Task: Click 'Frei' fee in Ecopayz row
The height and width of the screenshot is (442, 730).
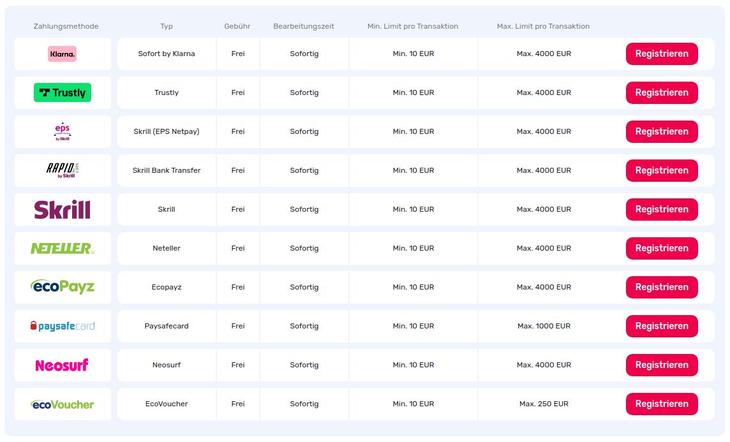Action: [238, 287]
